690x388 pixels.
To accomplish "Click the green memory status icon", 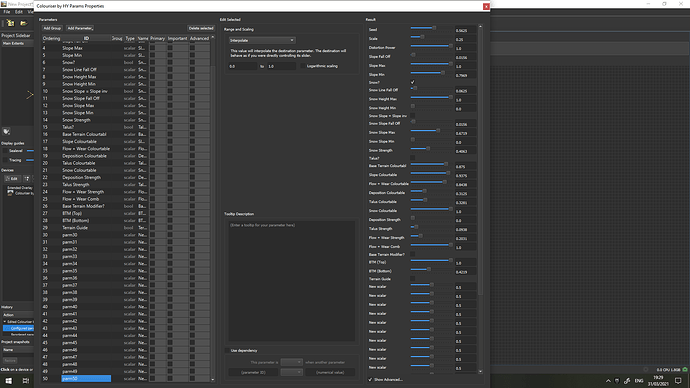I will pyautogui.click(x=685, y=370).
